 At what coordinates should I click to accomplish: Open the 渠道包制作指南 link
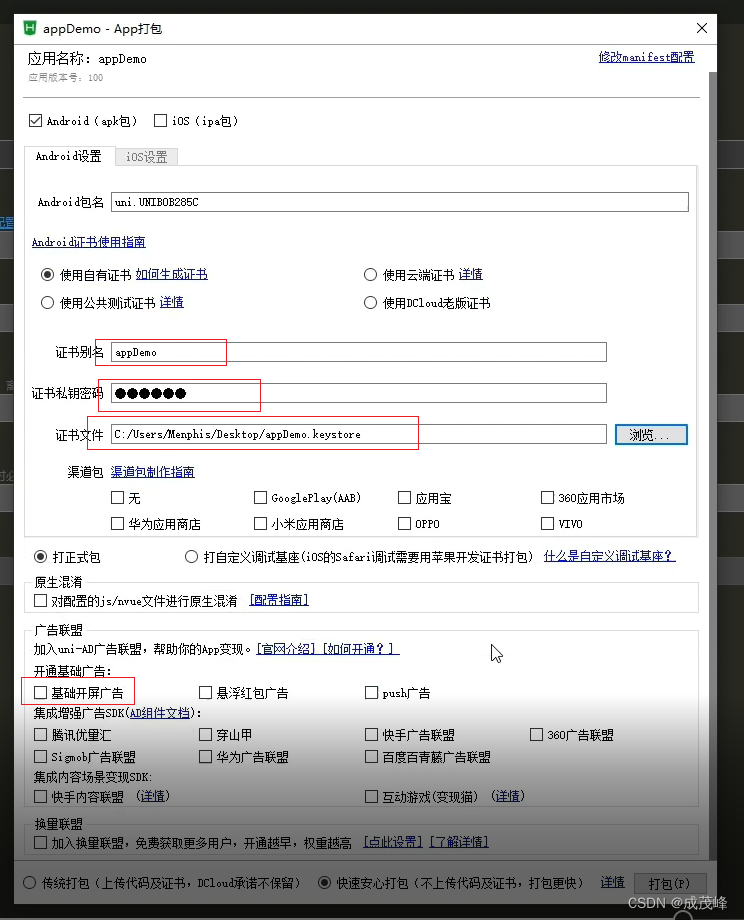(153, 472)
